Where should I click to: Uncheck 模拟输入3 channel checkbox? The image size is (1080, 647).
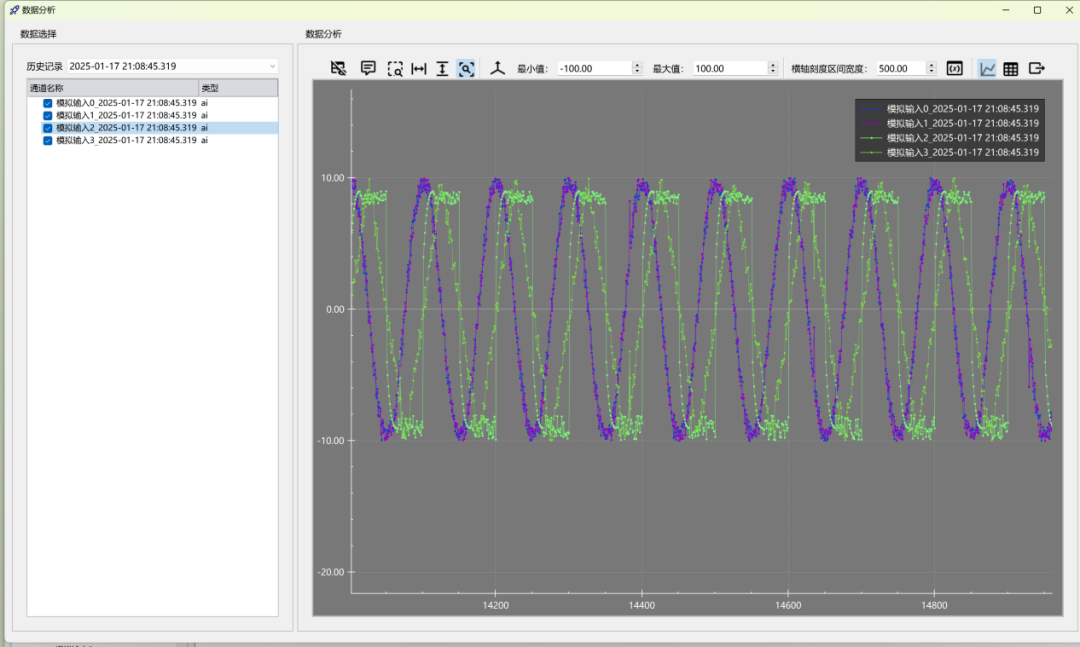tap(48, 141)
